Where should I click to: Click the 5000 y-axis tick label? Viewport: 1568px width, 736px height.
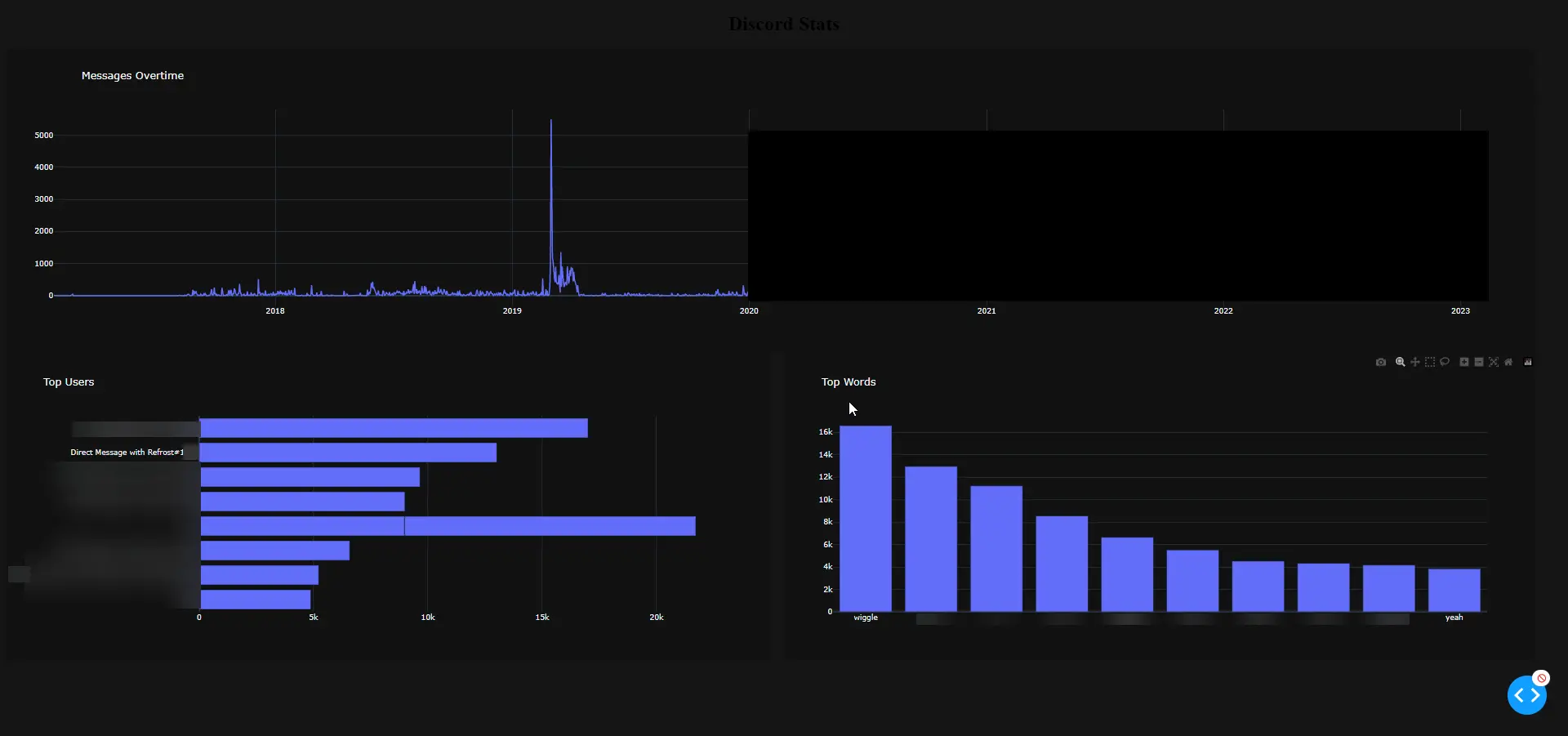coord(44,136)
